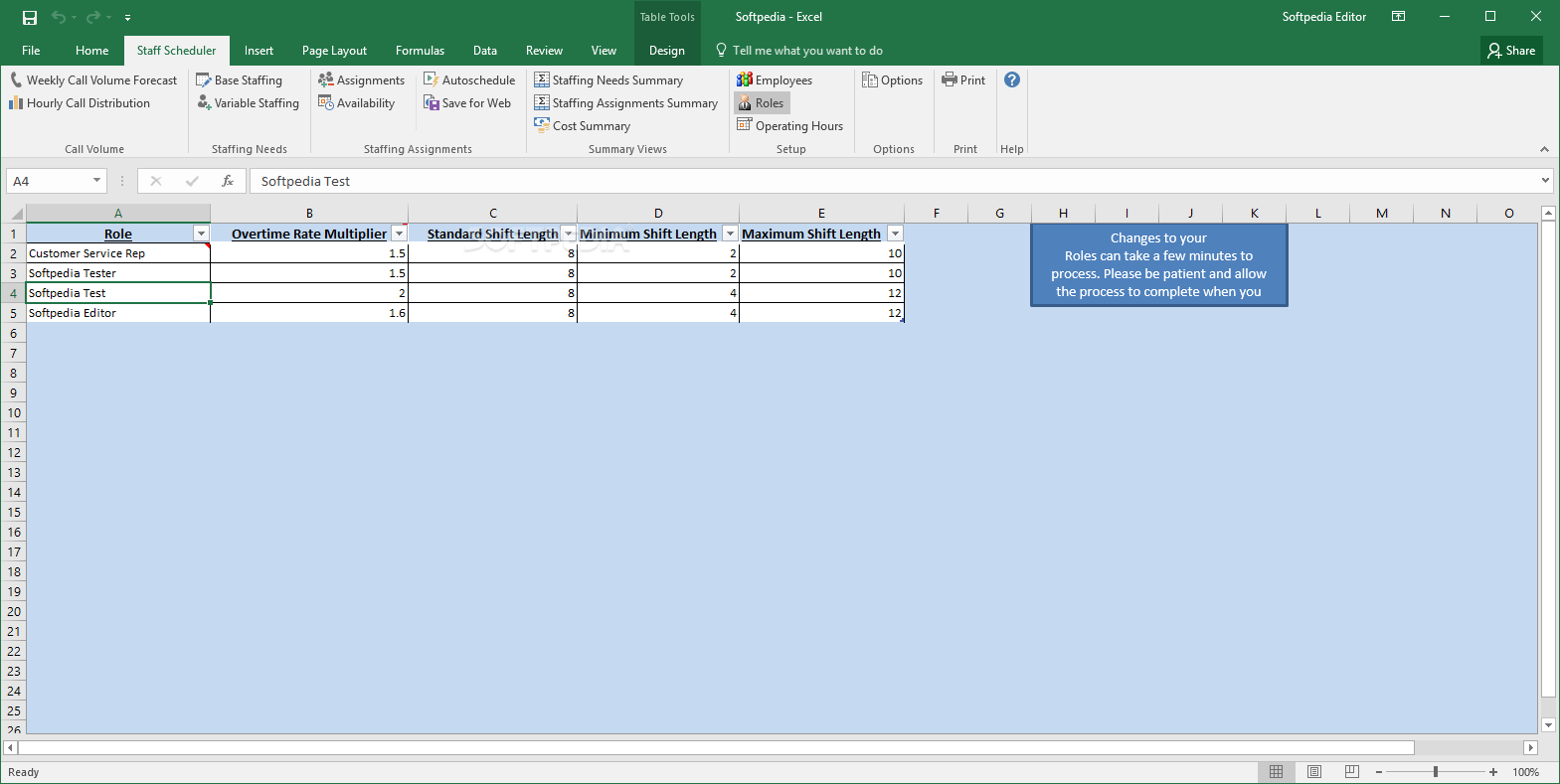Open Standard Shift Length filter dropdown
This screenshot has height=784, width=1560.
(568, 234)
